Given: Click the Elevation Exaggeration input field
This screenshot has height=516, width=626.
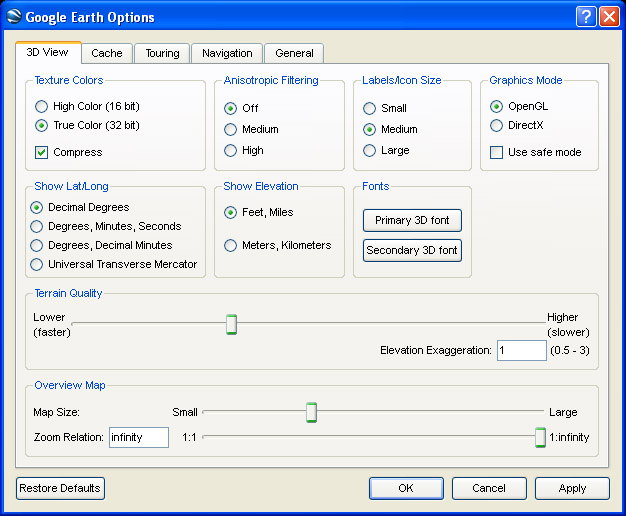Looking at the screenshot, I should (x=521, y=350).
